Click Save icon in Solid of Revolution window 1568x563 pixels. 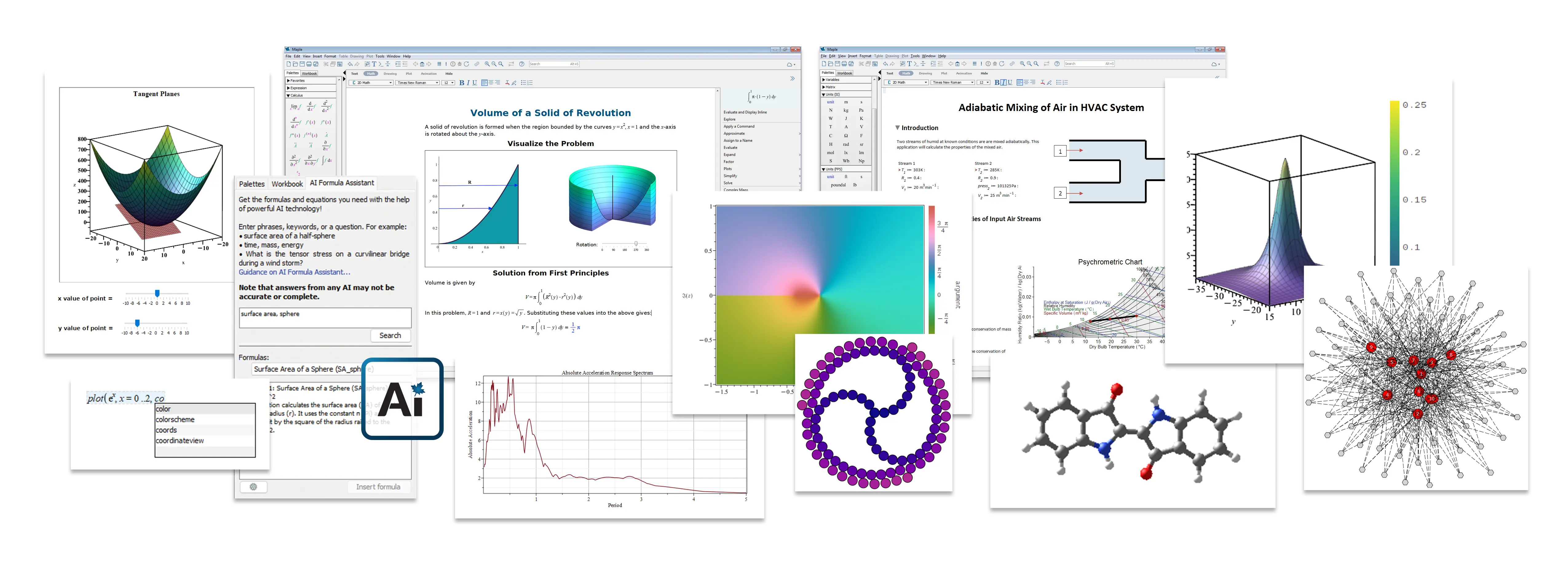303,64
